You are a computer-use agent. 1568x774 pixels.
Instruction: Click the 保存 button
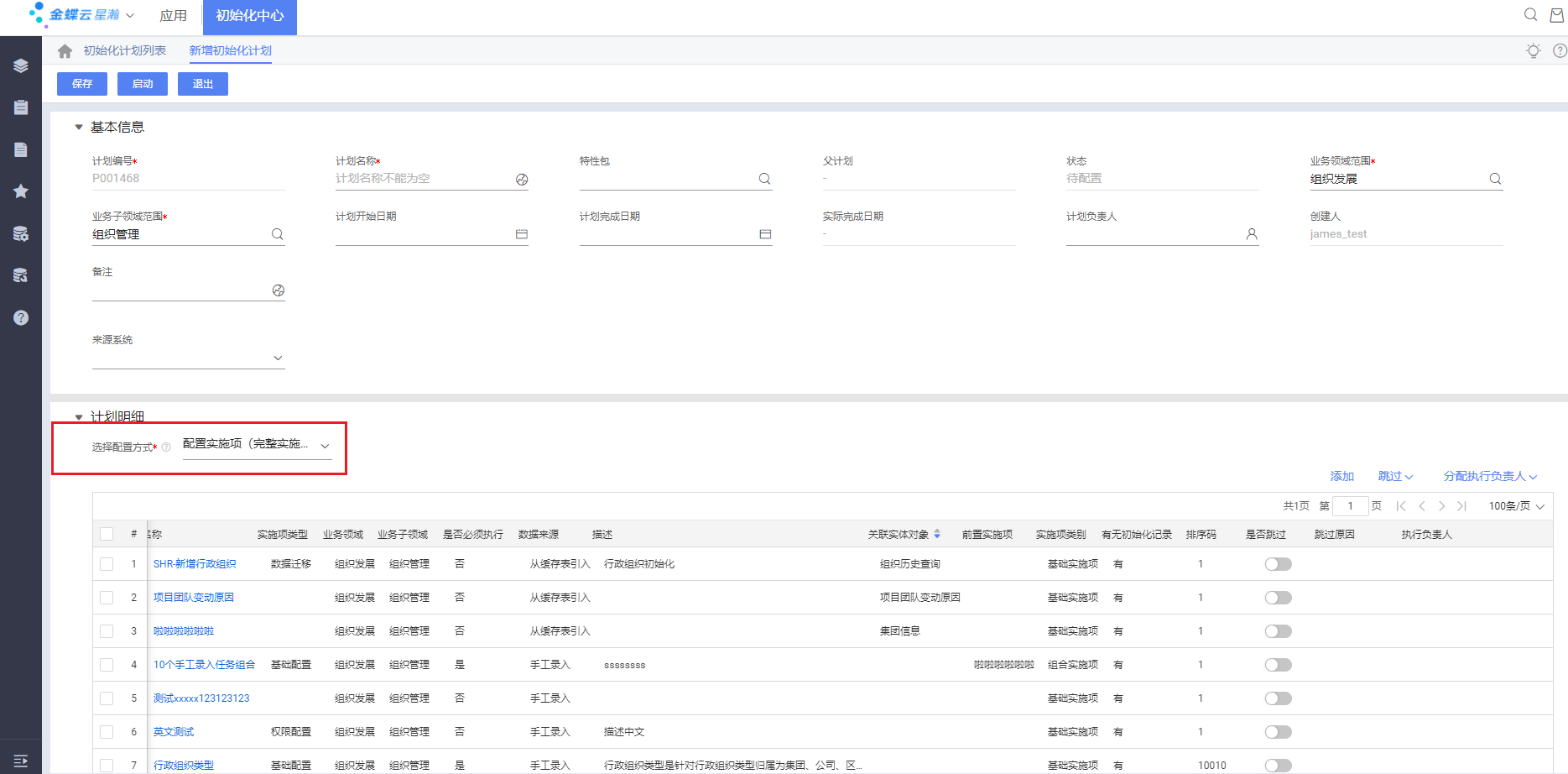click(x=82, y=84)
